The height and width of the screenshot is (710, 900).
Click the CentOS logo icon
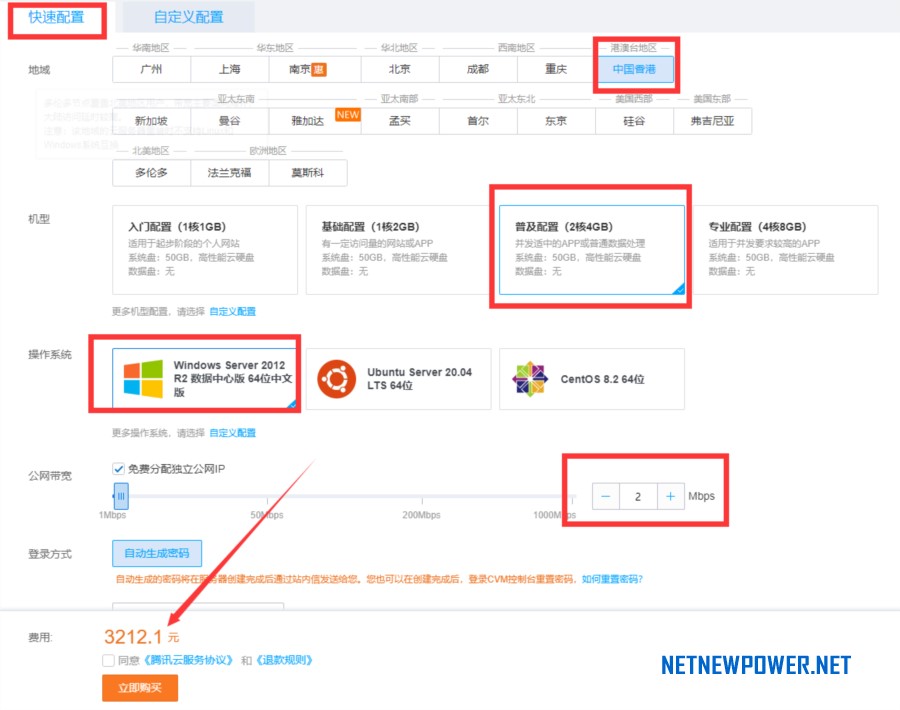[x=530, y=379]
